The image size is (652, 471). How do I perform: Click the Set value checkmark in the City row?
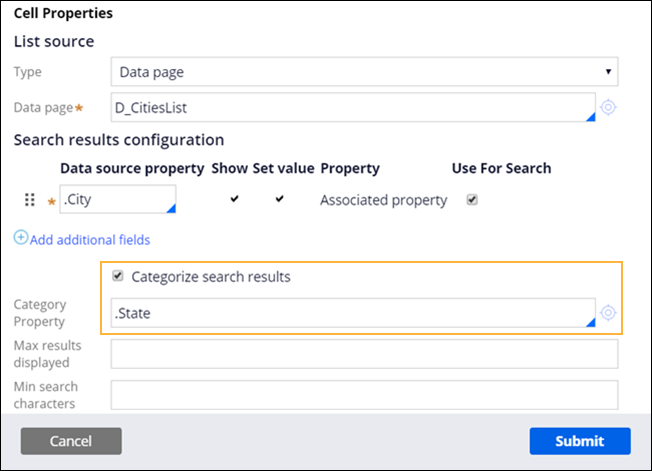click(x=280, y=199)
